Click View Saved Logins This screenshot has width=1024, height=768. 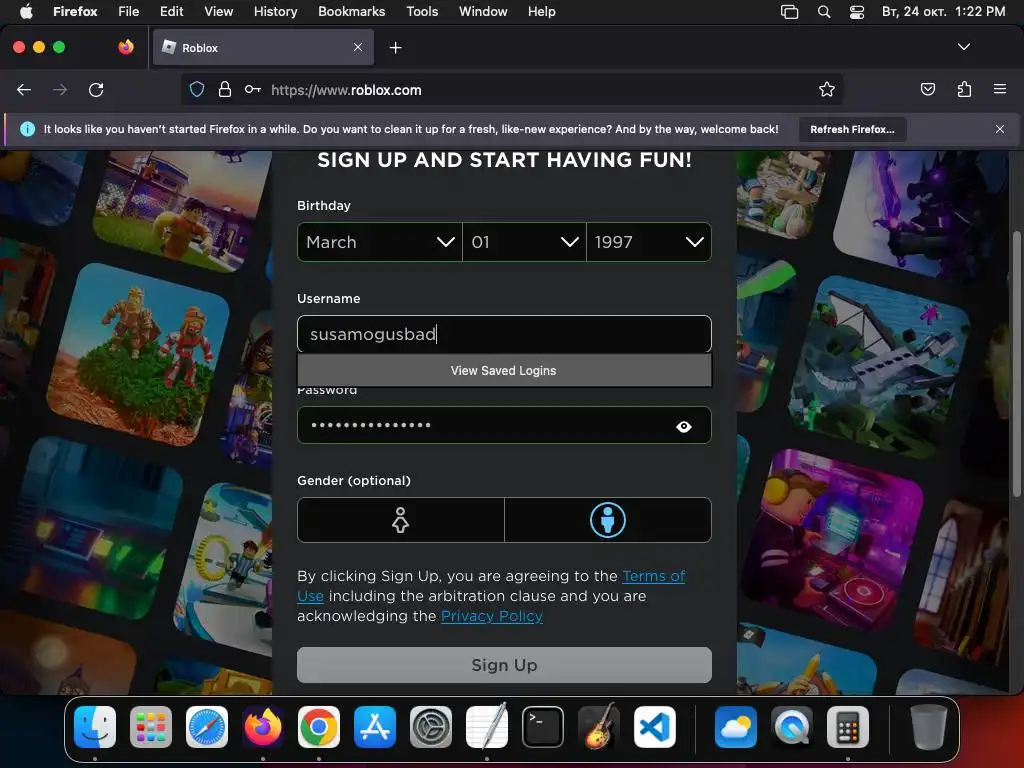(504, 370)
